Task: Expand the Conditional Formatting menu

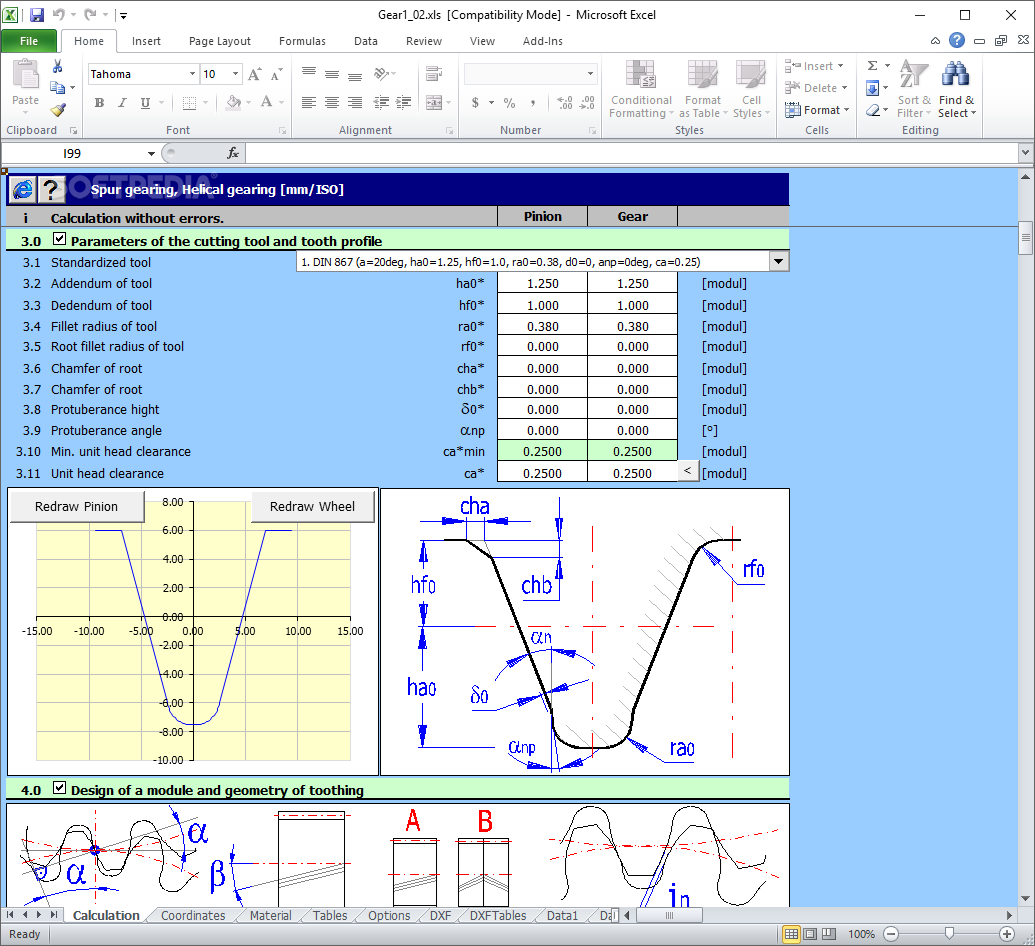Action: tap(640, 89)
